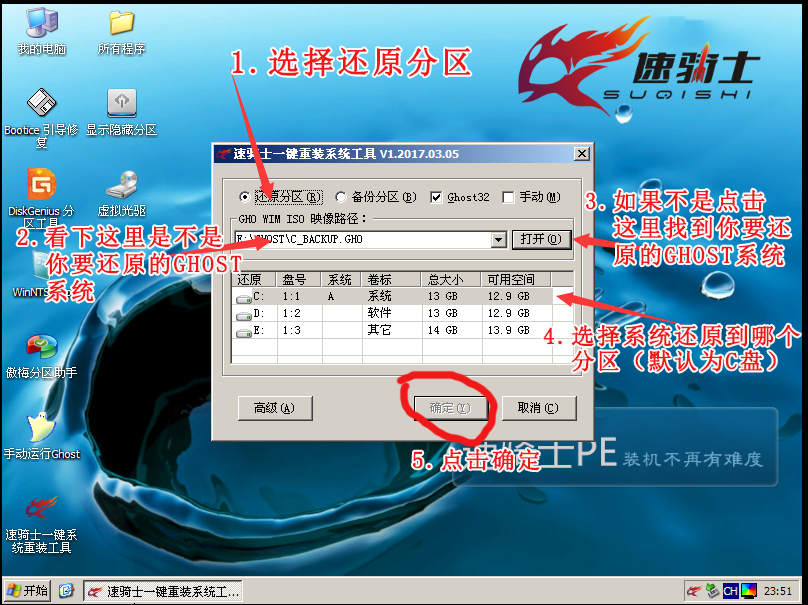
Task: Open the 我的电脑 desktop icon
Action: (42, 32)
